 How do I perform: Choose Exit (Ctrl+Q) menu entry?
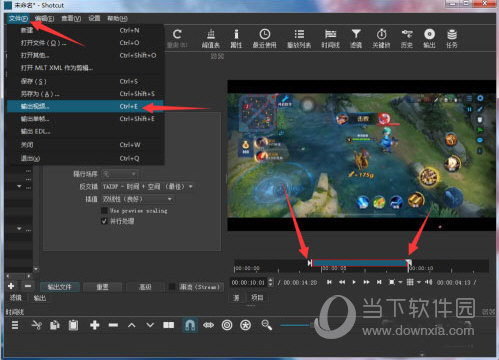[85, 158]
